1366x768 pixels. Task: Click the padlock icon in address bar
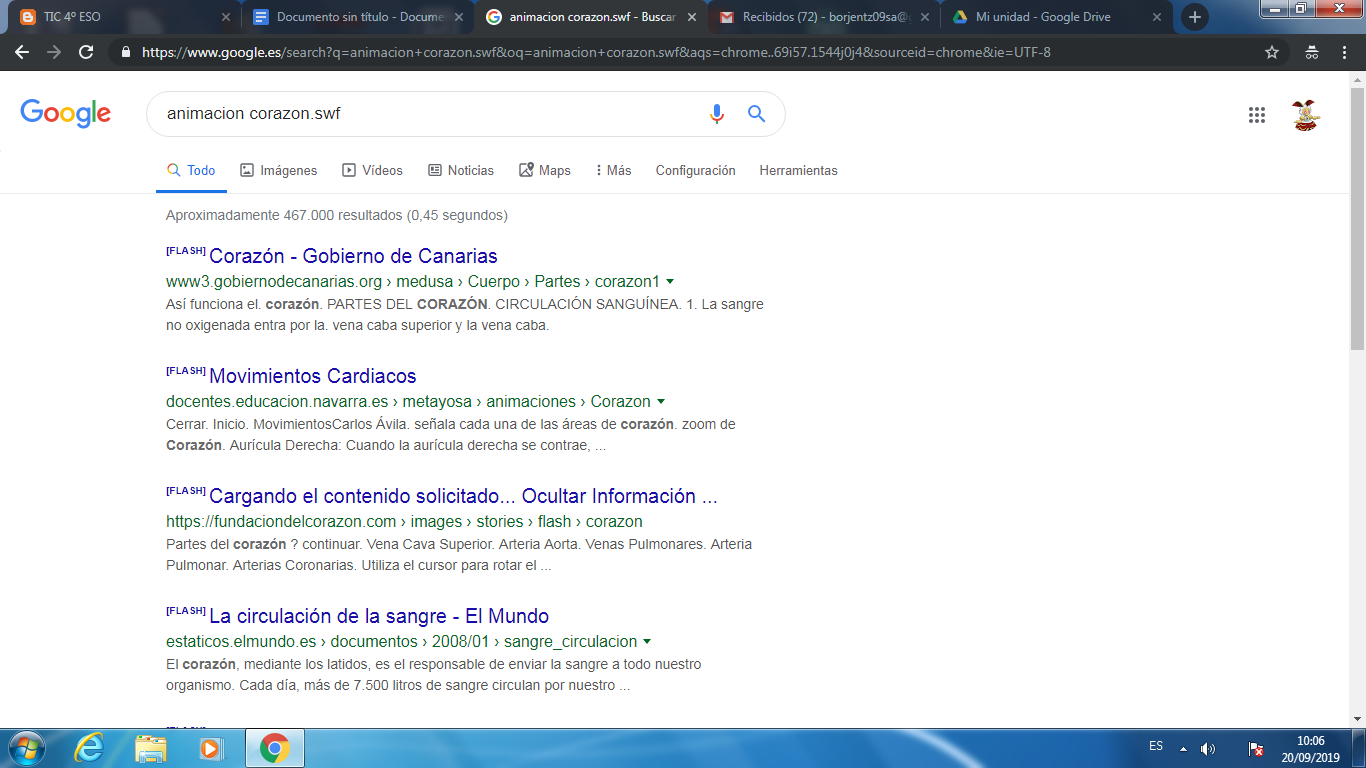tap(126, 53)
